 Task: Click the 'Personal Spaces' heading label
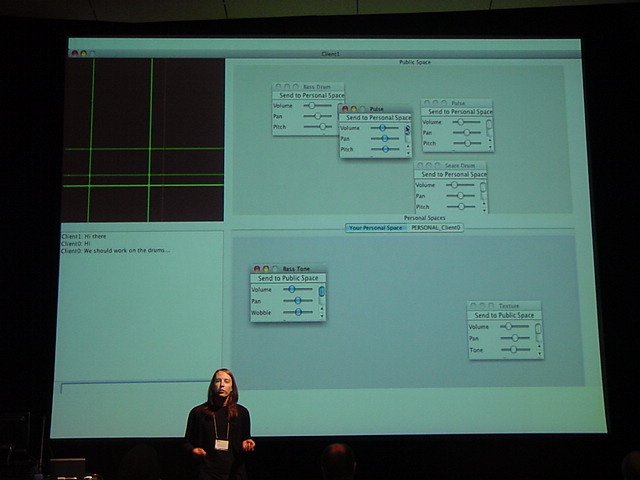424,218
